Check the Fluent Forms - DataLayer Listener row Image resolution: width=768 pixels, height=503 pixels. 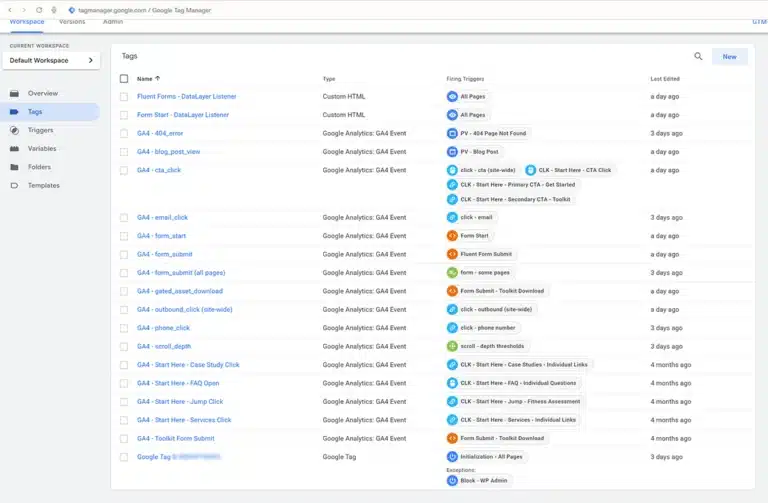[124, 96]
